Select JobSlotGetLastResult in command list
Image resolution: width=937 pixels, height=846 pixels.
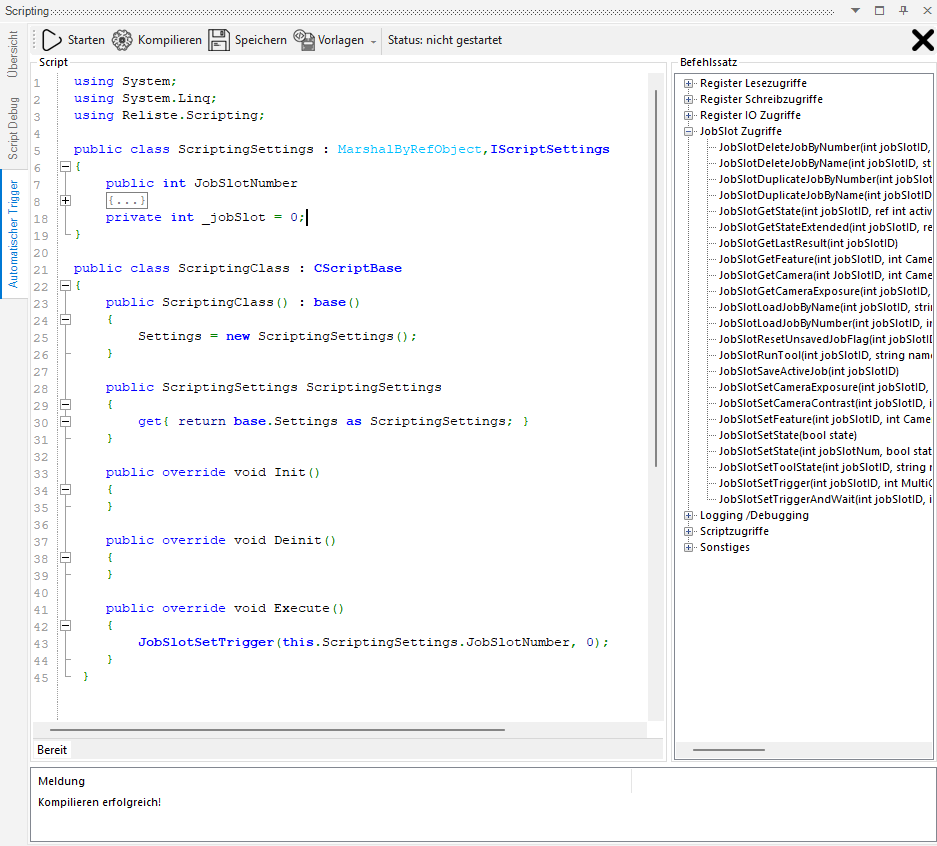808,243
